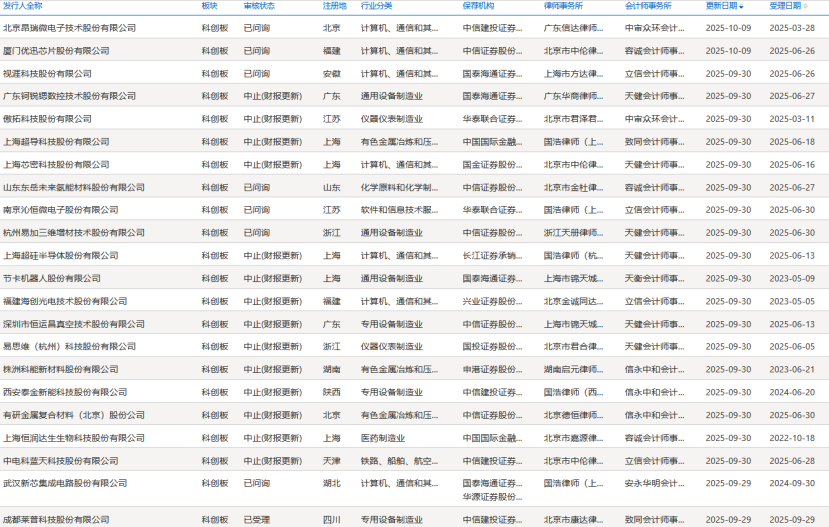829x527 pixels.
Task: Open 北京昂瑞微电子技术股份有限公司 details
Action: (69, 28)
